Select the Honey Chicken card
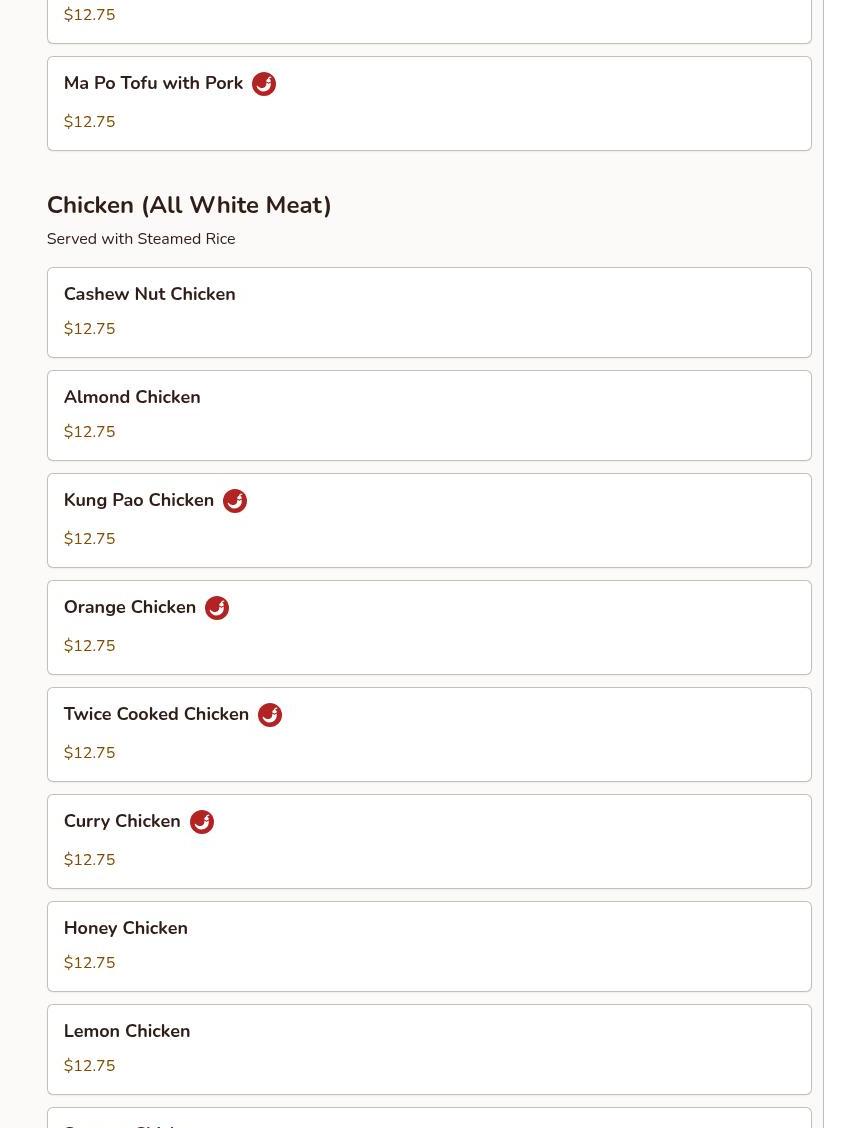The height and width of the screenshot is (1128, 844). click(429, 947)
